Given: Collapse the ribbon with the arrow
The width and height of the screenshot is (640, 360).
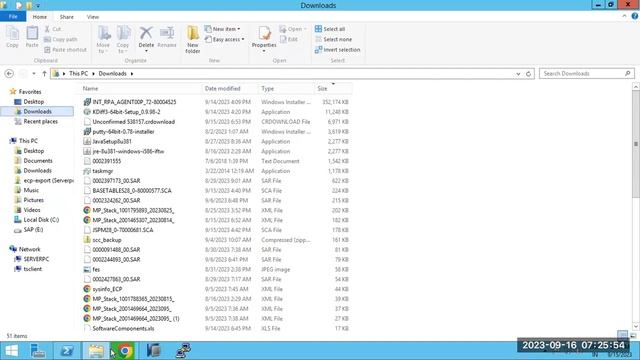Looking at the screenshot, I should pos(624,16).
